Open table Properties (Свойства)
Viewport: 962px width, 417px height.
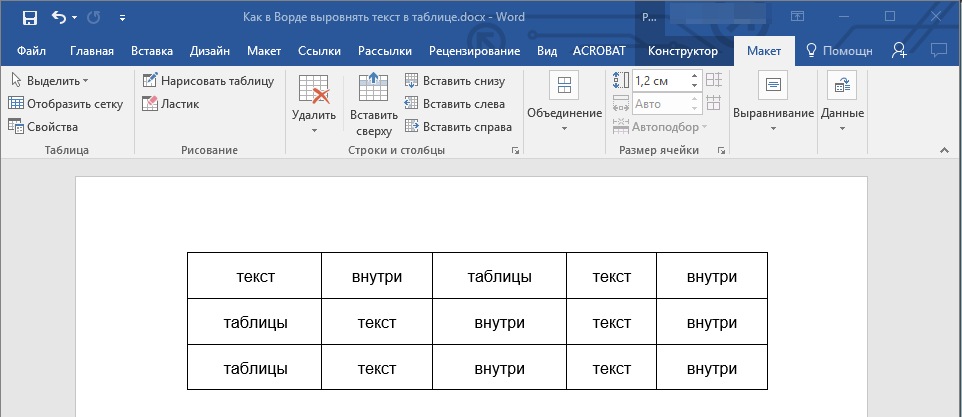(43, 126)
